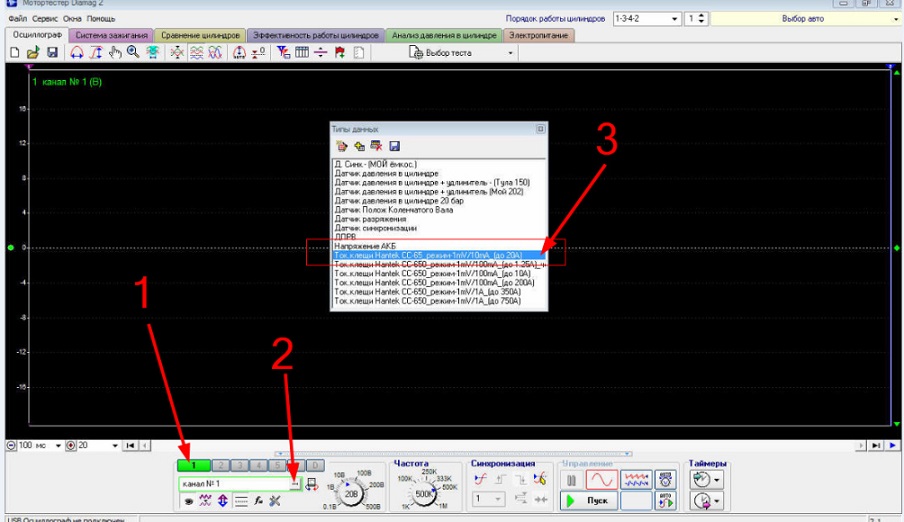Click the pause button in Управление

coord(571,480)
